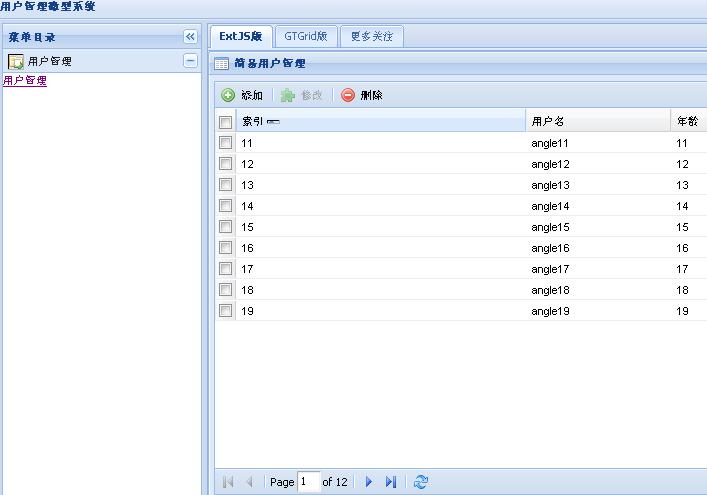Click the 用户名 column header
This screenshot has width=707, height=495.
548,122
